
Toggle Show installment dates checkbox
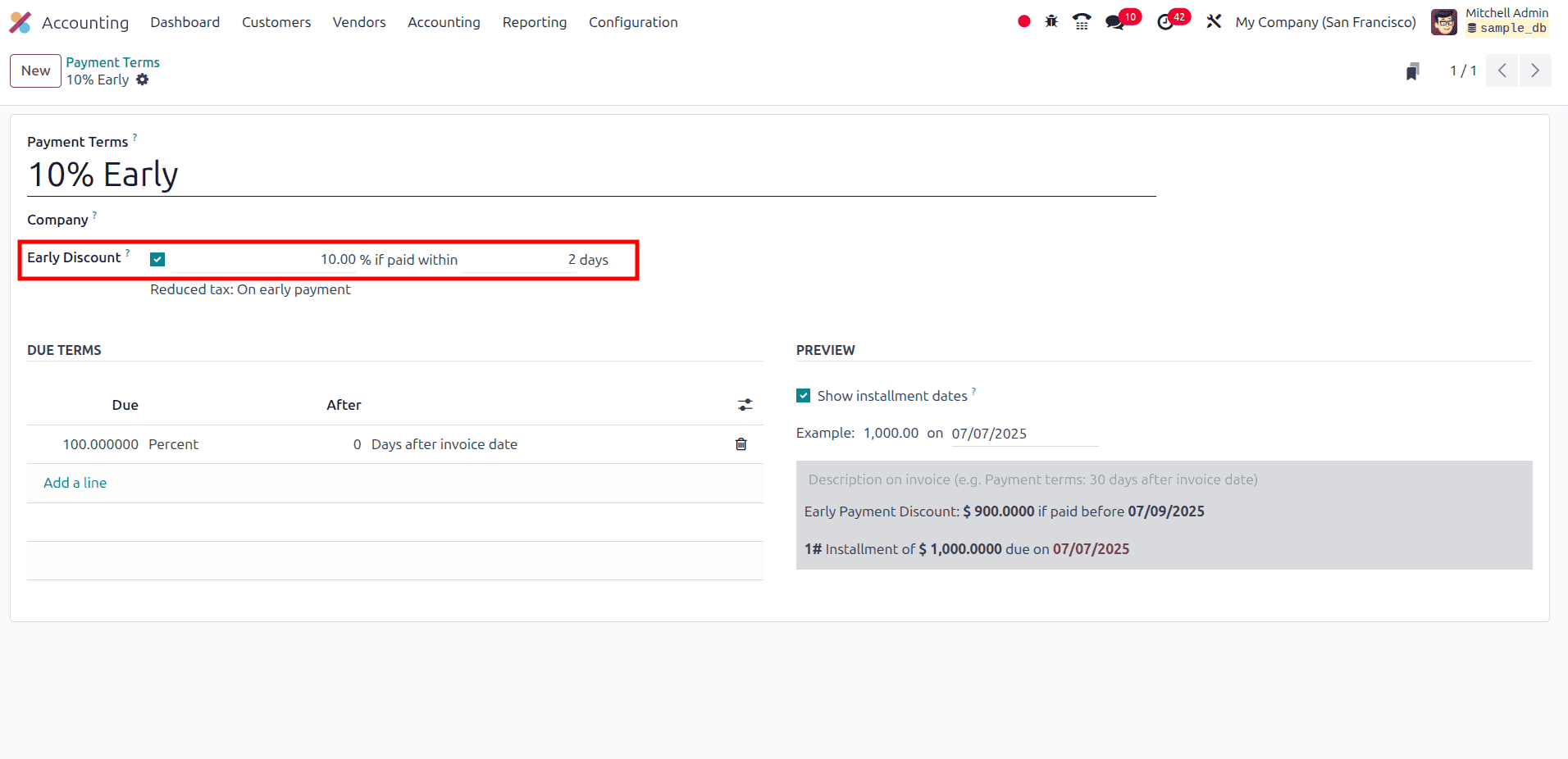pos(804,396)
